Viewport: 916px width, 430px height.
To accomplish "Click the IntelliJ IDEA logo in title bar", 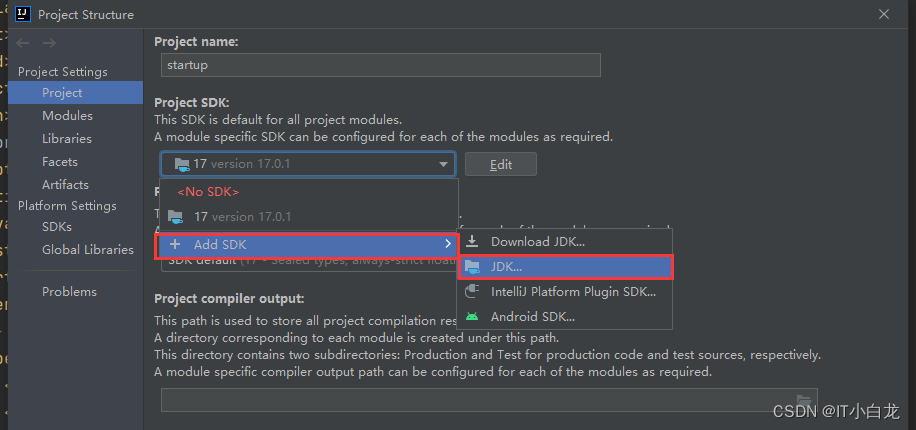I will click(23, 14).
